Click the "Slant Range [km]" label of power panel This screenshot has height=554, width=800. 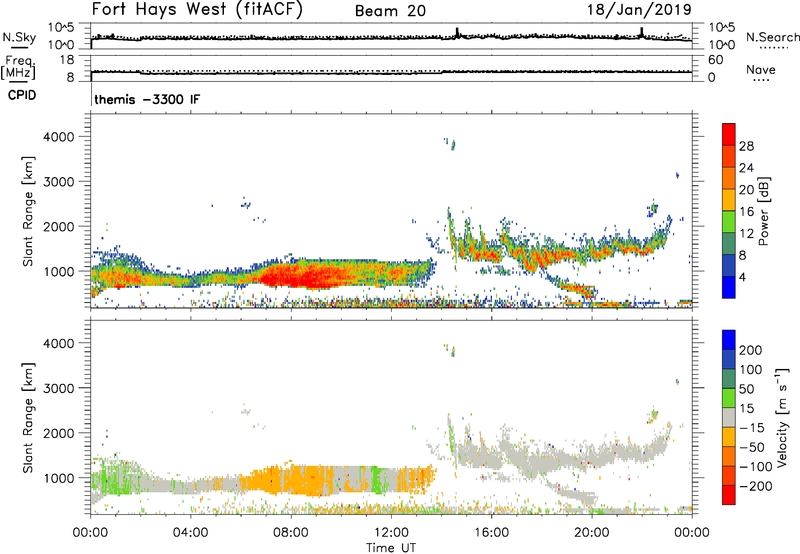pos(28,211)
